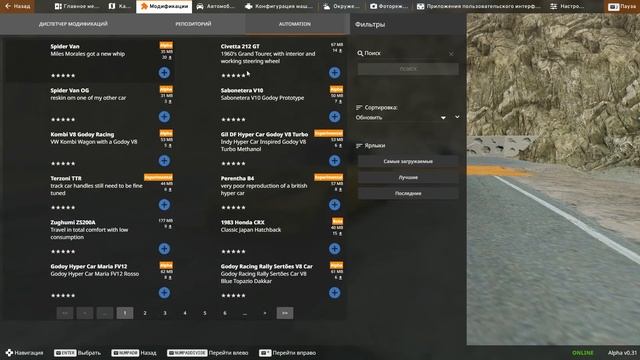Viewport: 640px width, 360px height.
Task: Go to page 2
Action: 144,313
